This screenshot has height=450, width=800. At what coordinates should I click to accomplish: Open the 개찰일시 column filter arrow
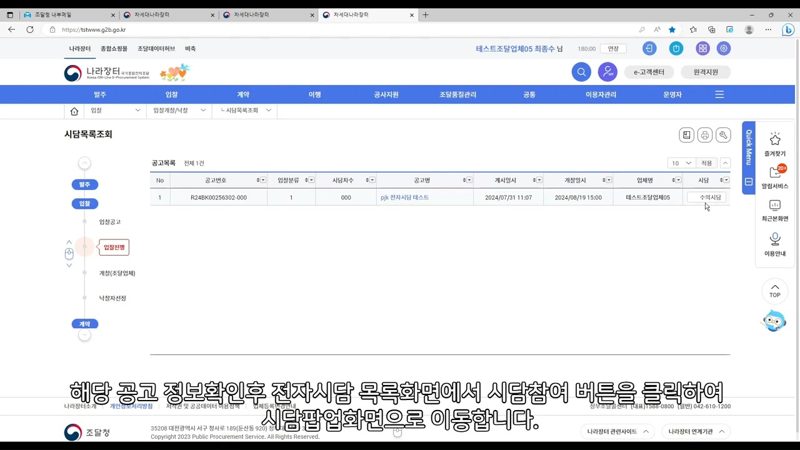(x=609, y=180)
